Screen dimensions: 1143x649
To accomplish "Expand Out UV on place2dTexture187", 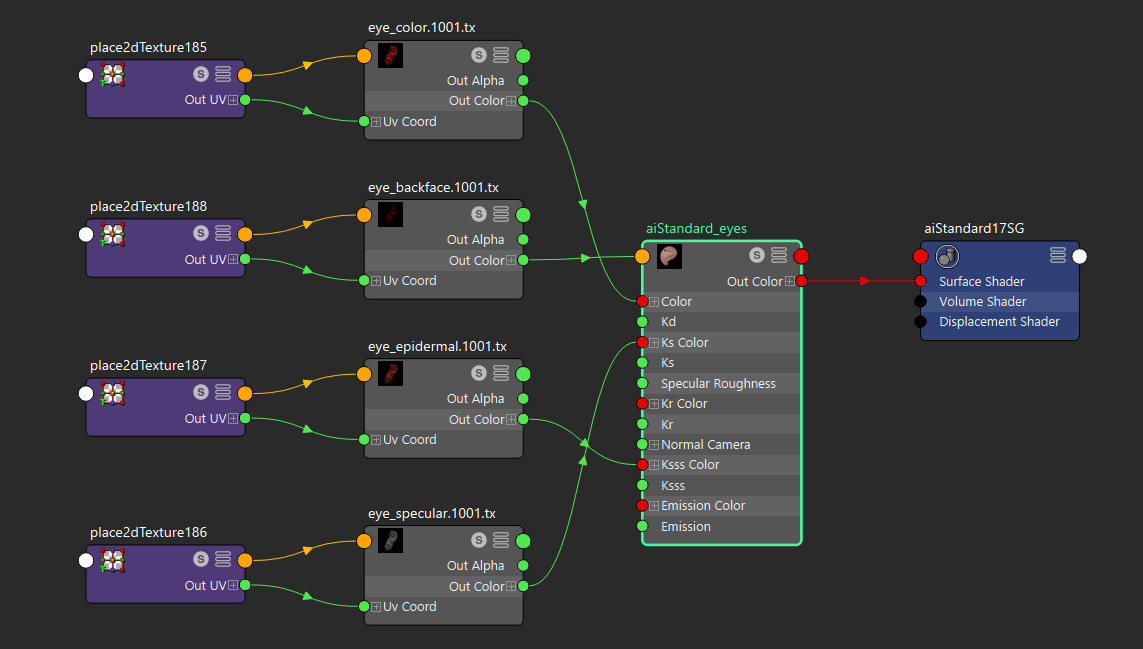I will 232,419.
